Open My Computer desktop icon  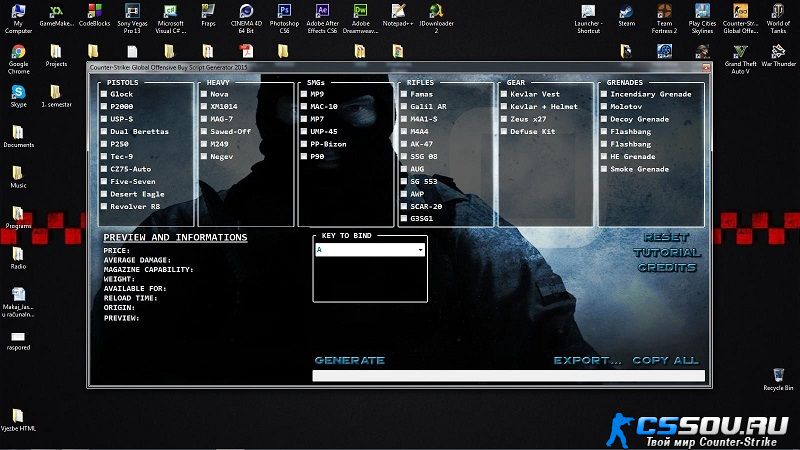pos(18,18)
